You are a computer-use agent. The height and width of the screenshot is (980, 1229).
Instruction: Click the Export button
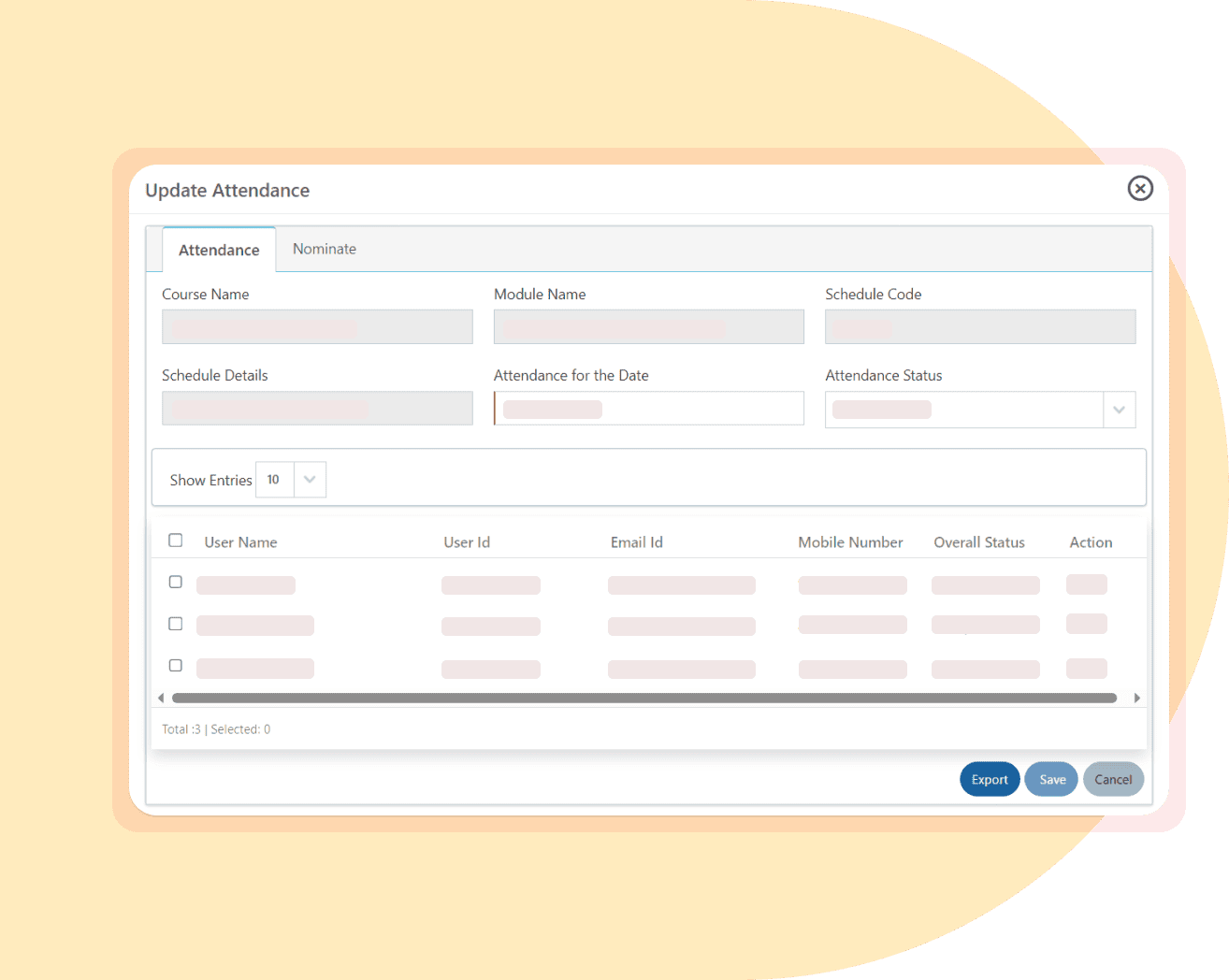tap(990, 780)
